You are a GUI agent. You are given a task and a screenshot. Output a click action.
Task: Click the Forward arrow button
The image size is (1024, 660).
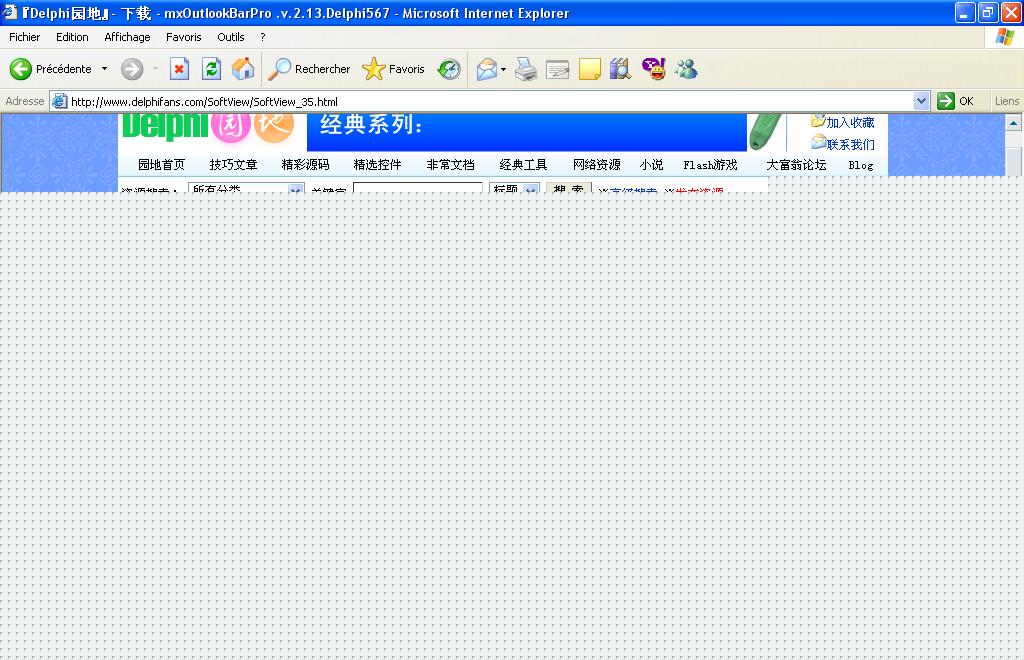132,69
